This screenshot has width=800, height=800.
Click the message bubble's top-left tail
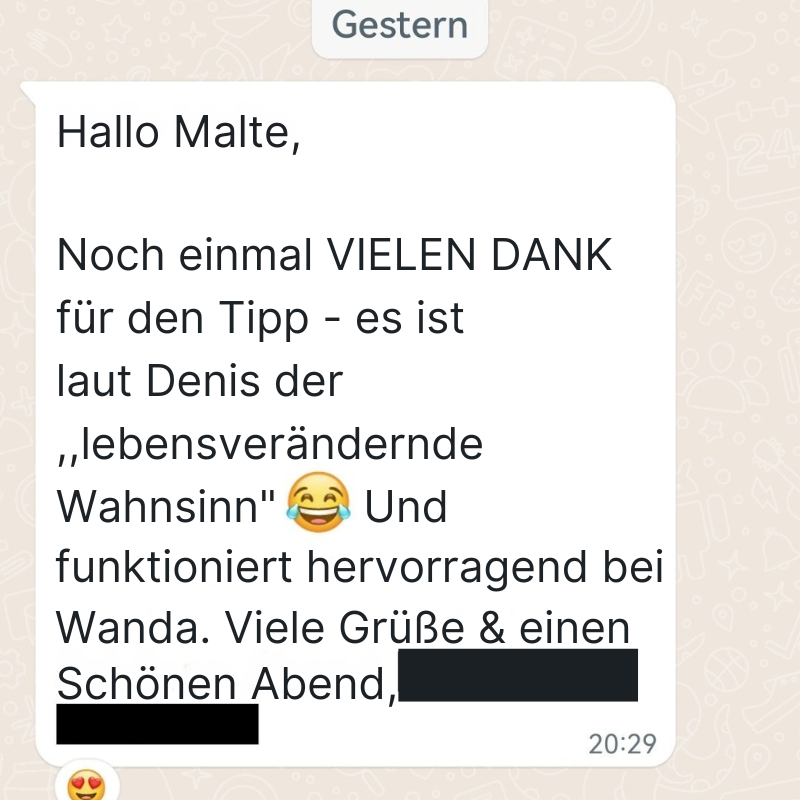pyautogui.click(x=28, y=93)
